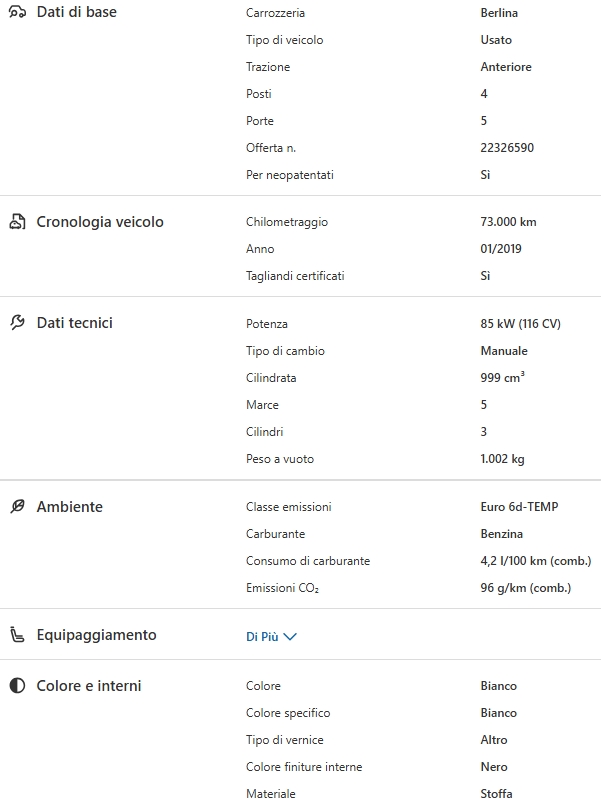Click the Dati di base heading

coord(77,13)
